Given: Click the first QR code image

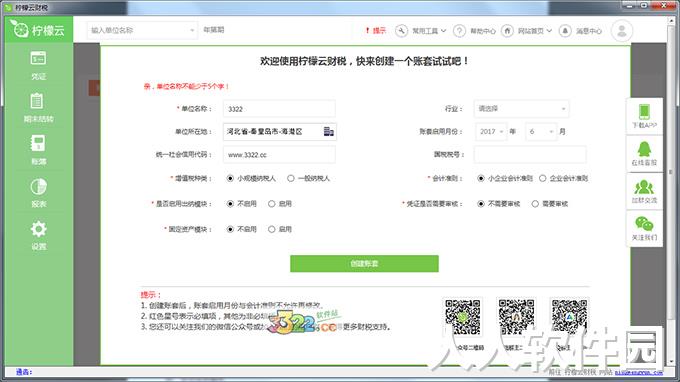Looking at the screenshot, I should (x=463, y=317).
